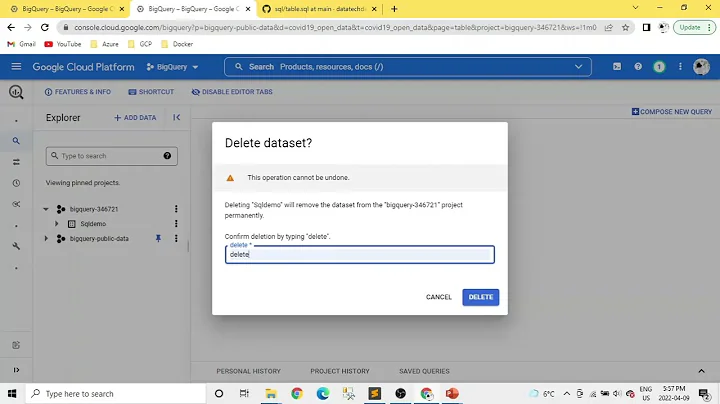Expand the bigquery-public-data project node
Screen dimensions: 720x404
click(x=46, y=238)
